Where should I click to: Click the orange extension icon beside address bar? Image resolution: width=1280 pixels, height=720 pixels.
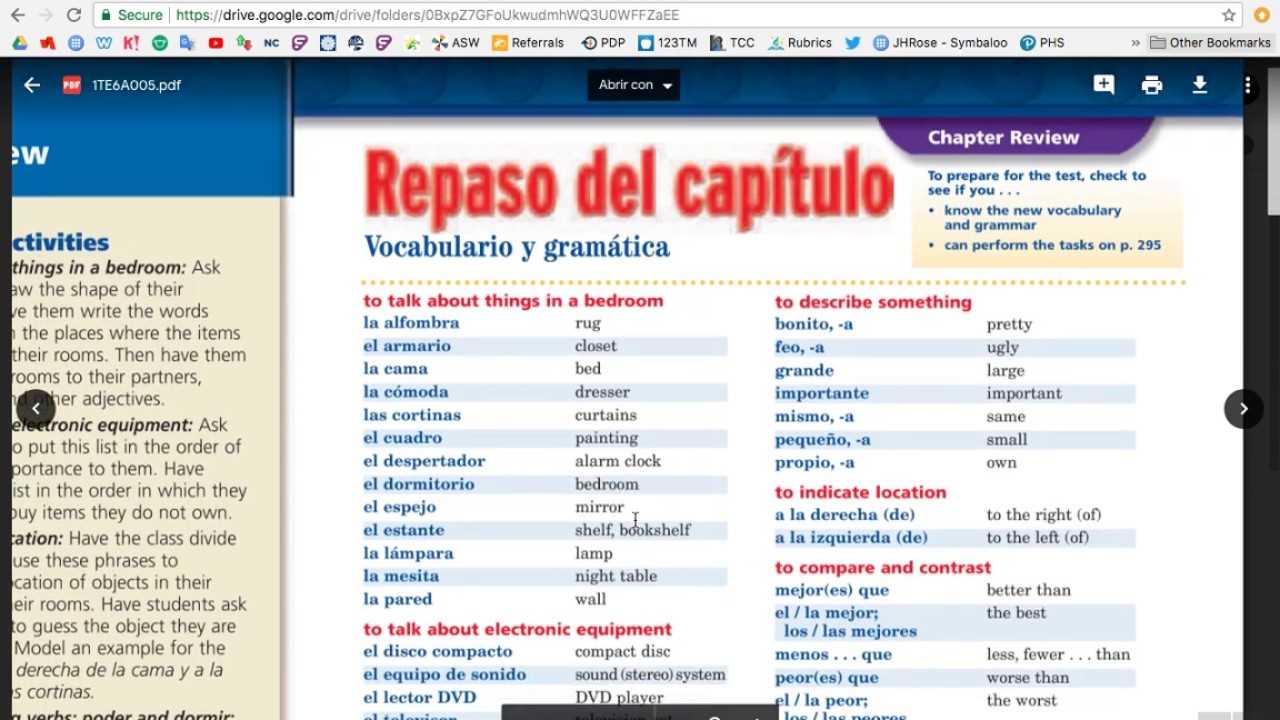1262,15
